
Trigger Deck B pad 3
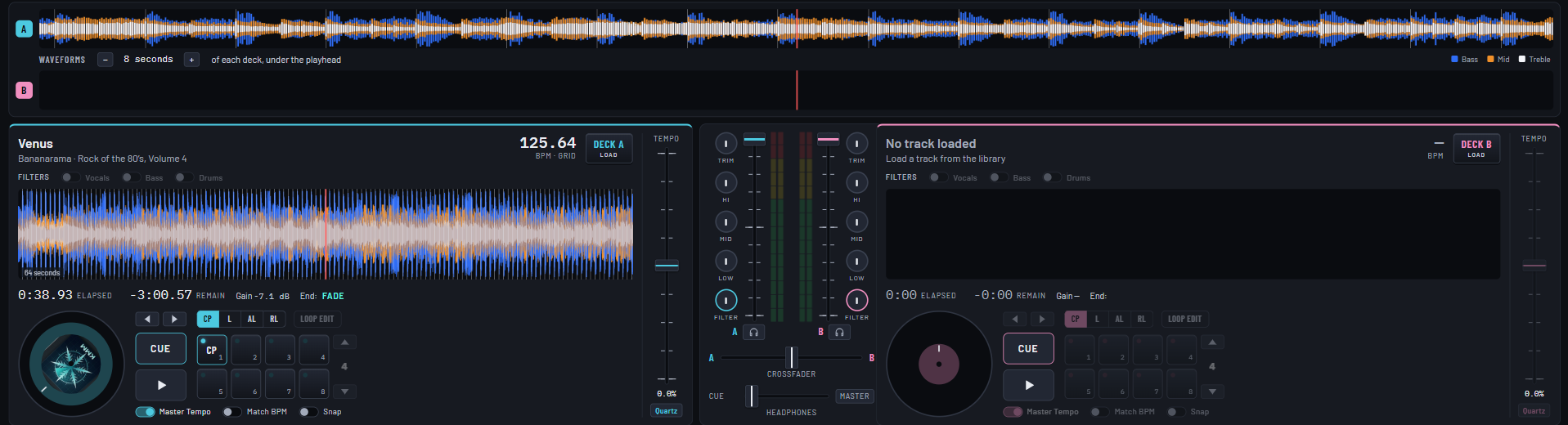[1148, 349]
